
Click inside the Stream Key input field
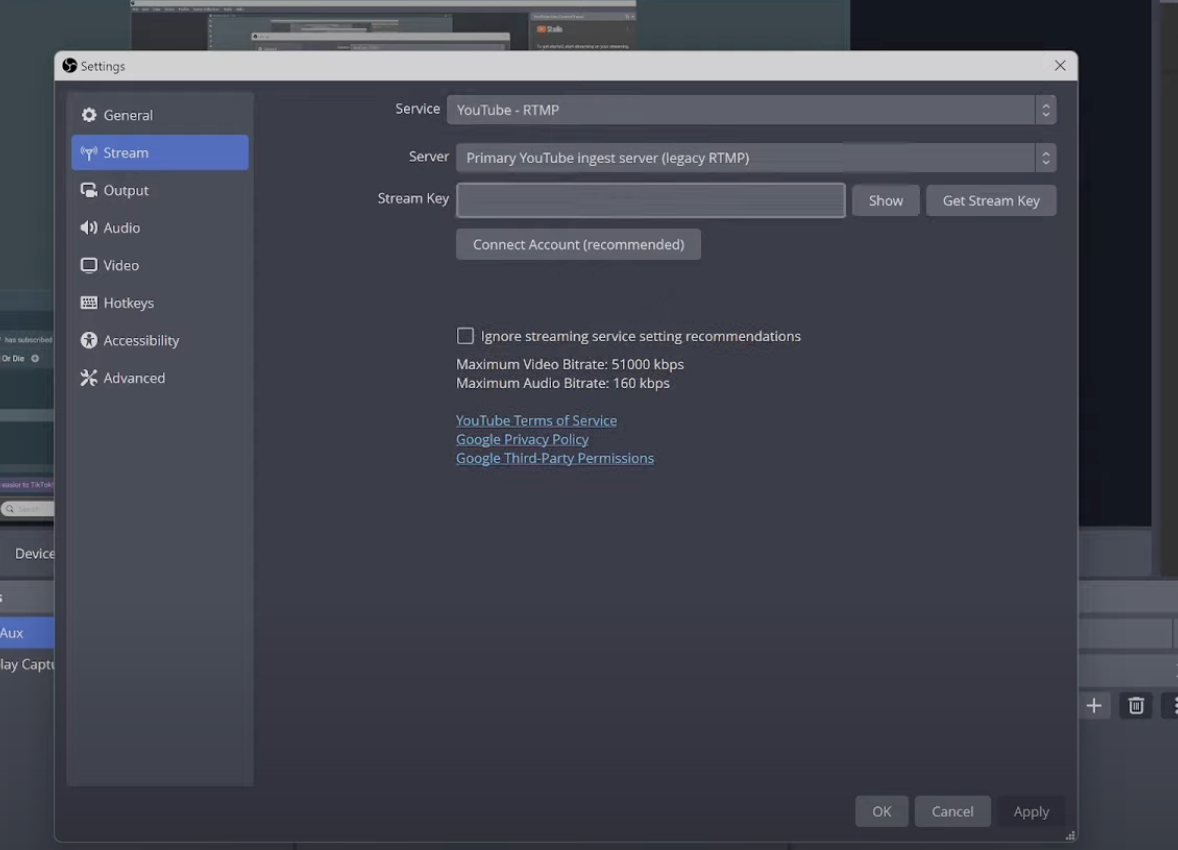tap(650, 200)
